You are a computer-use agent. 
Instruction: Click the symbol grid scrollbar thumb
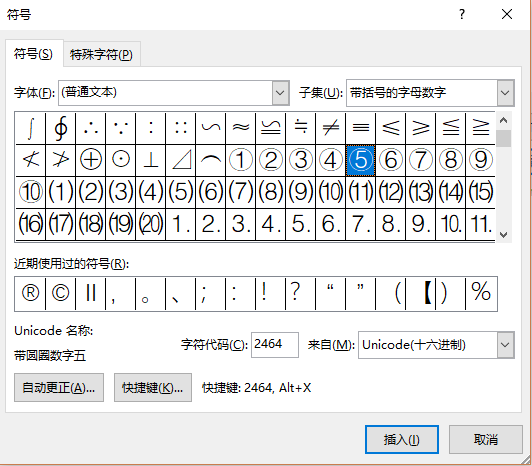pos(504,139)
